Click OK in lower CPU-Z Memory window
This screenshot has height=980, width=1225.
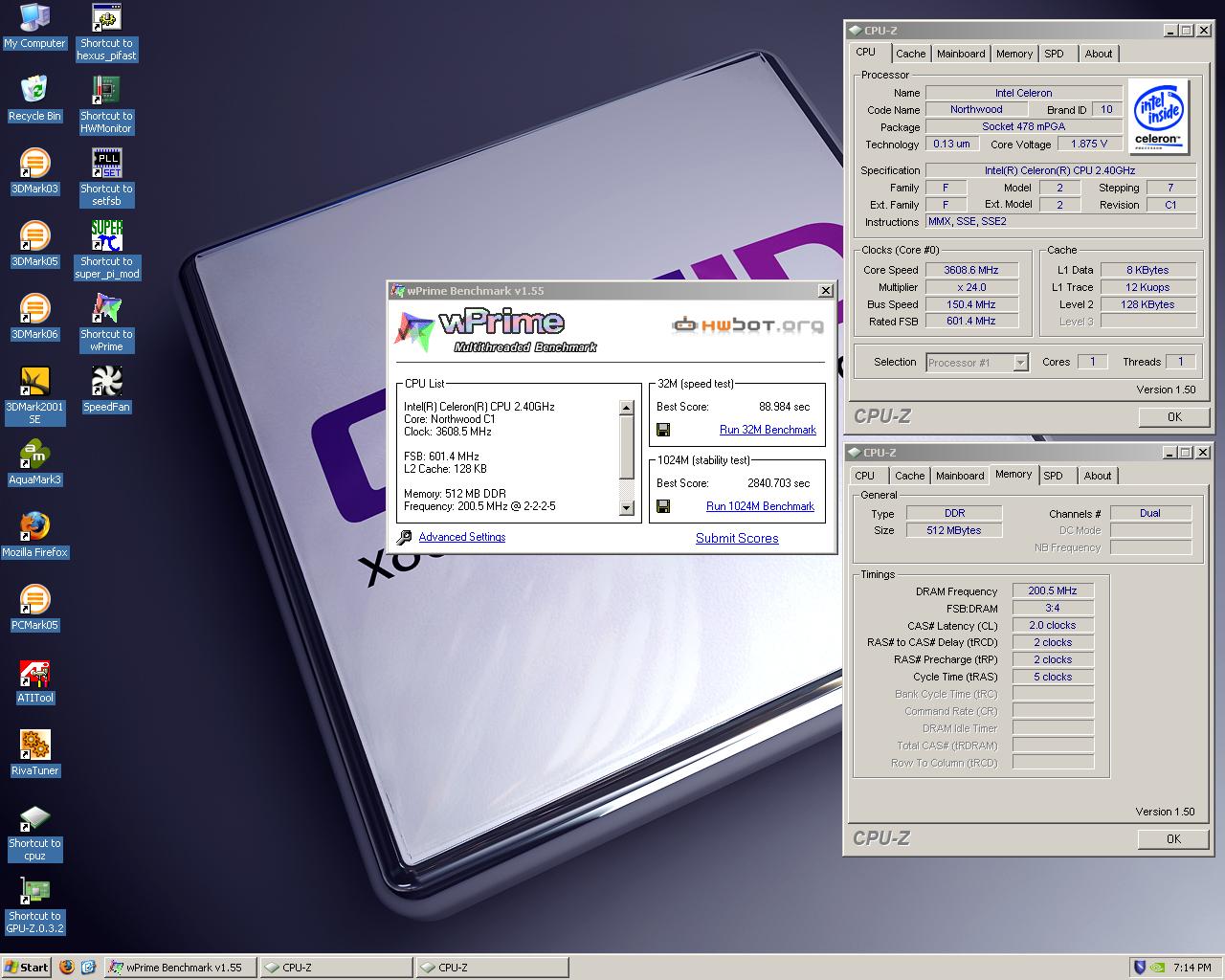pyautogui.click(x=1173, y=838)
